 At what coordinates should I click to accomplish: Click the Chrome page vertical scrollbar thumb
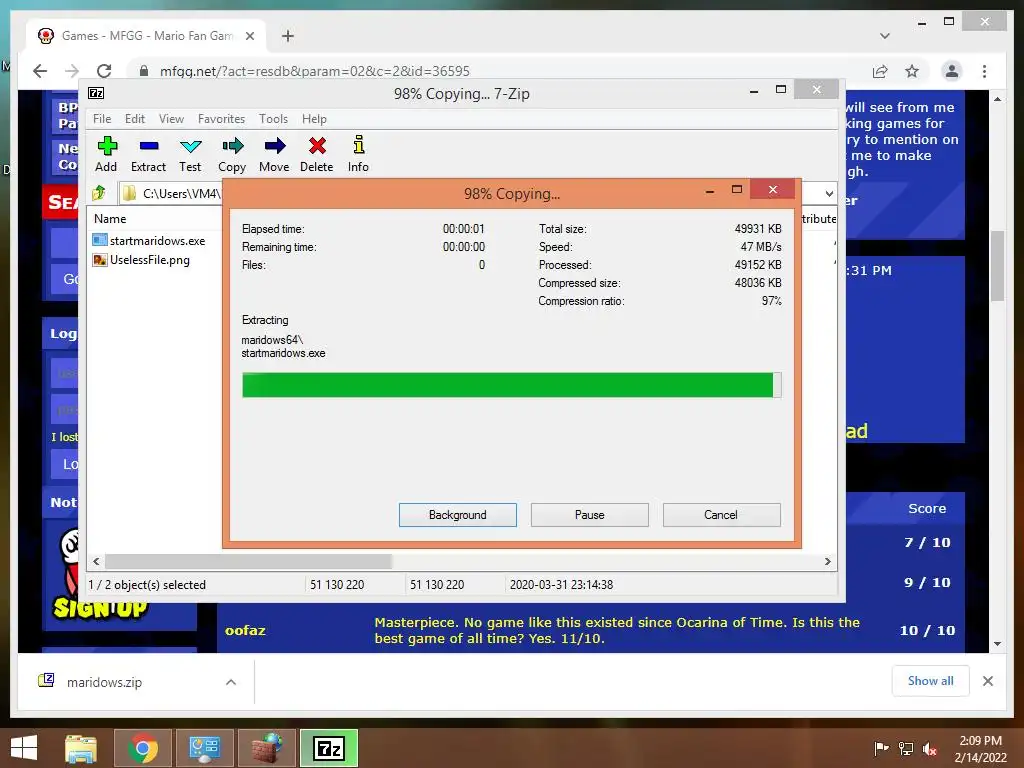(997, 266)
